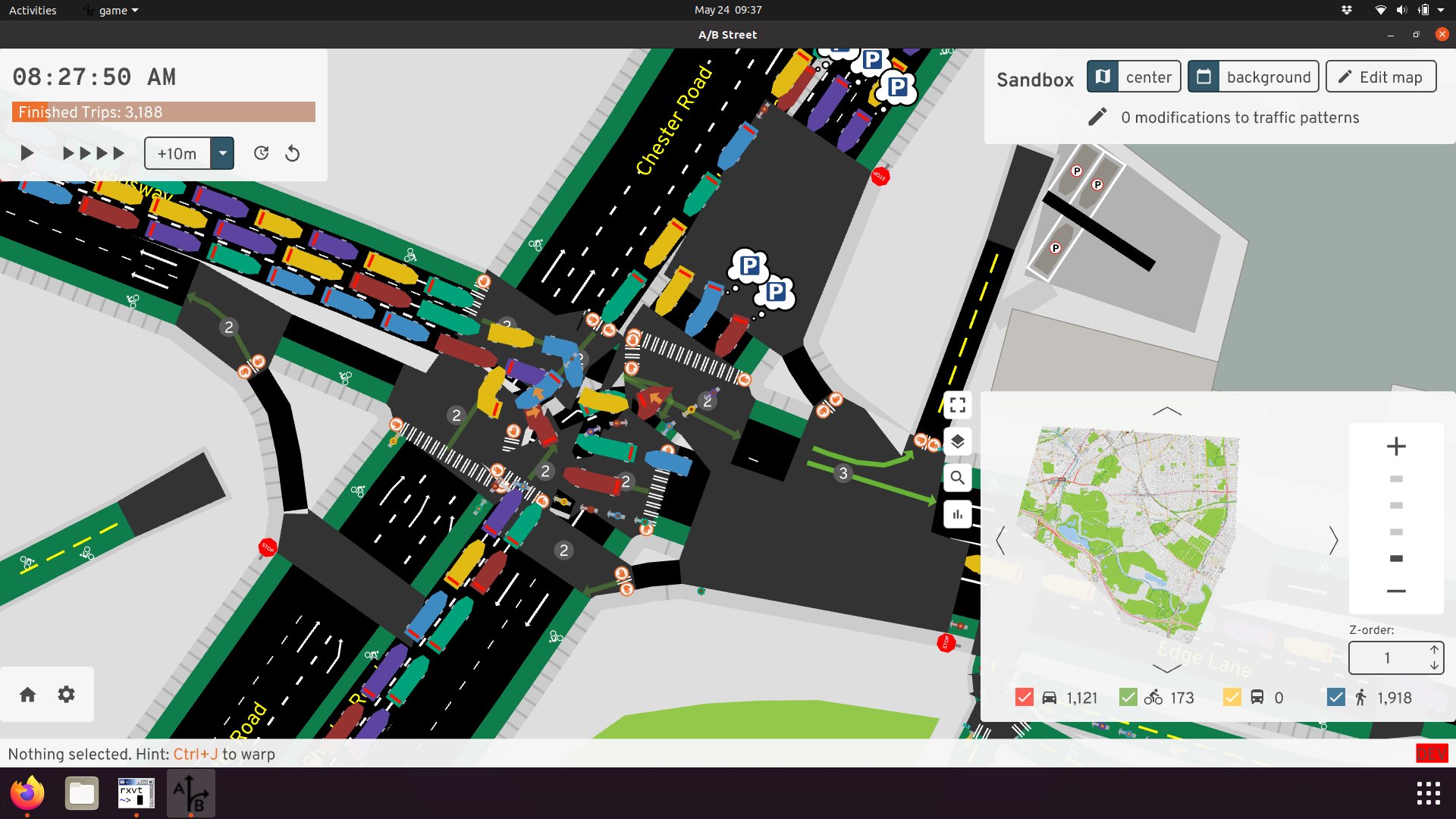
Task: Click the jump-to-time clock icon
Action: [261, 153]
